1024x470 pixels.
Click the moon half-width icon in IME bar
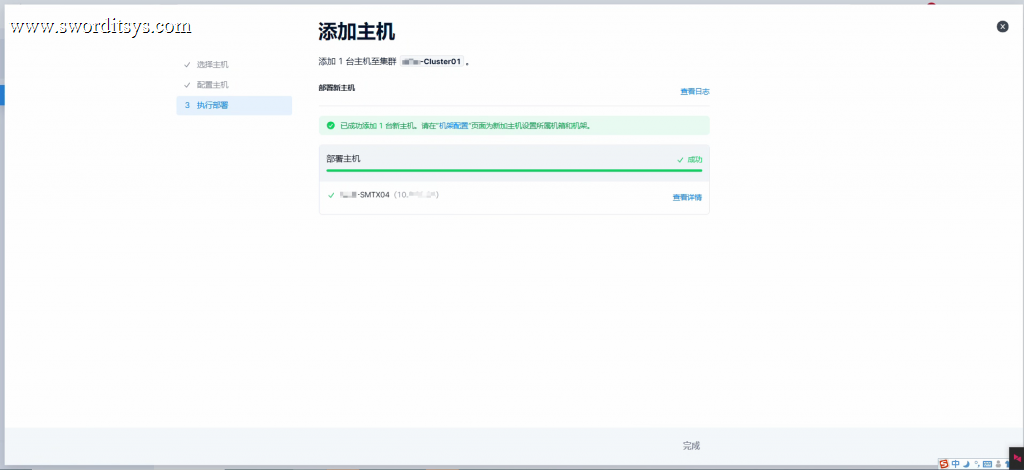pyautogui.click(x=967, y=464)
